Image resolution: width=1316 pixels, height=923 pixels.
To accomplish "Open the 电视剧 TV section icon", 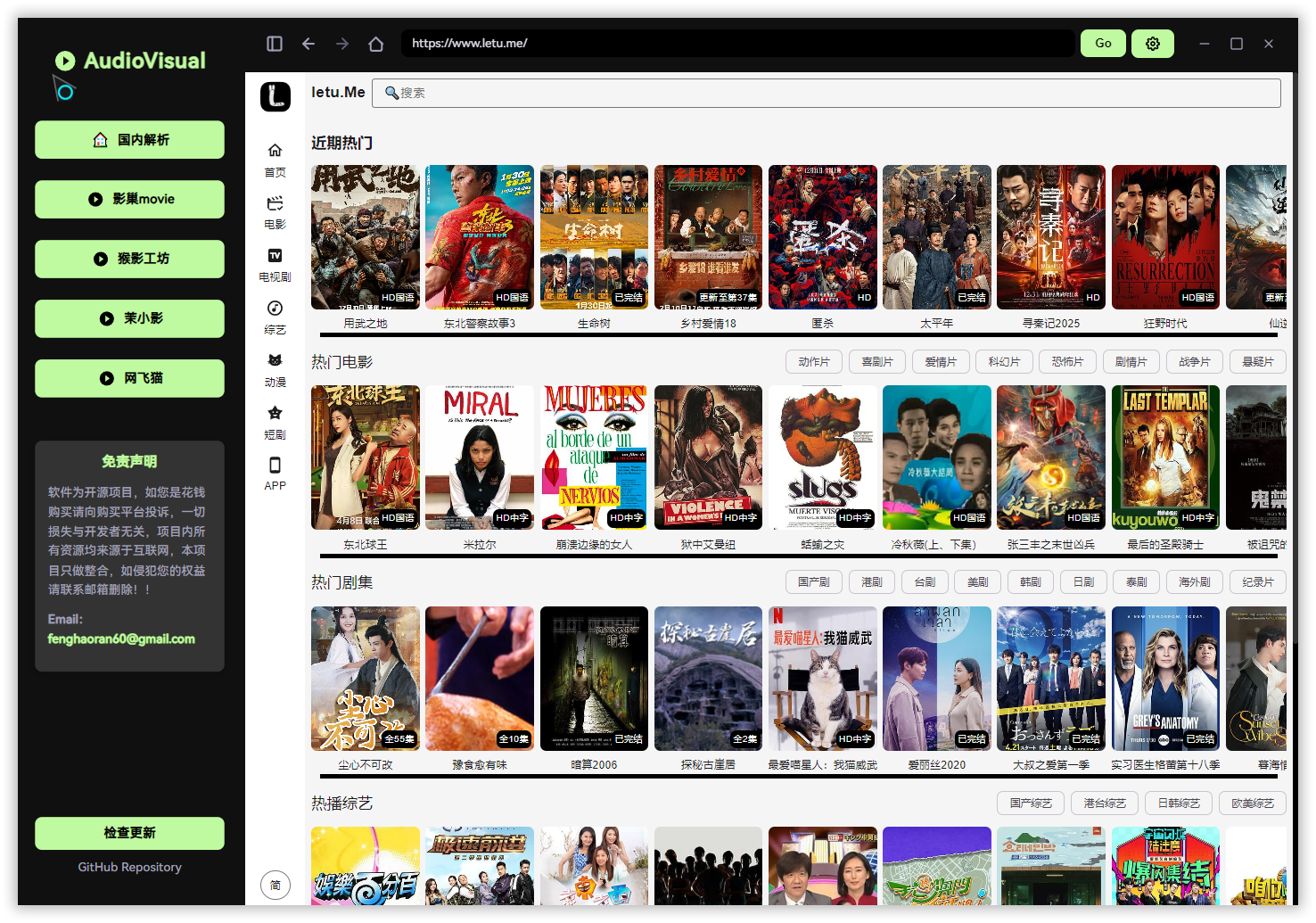I will [x=275, y=264].
